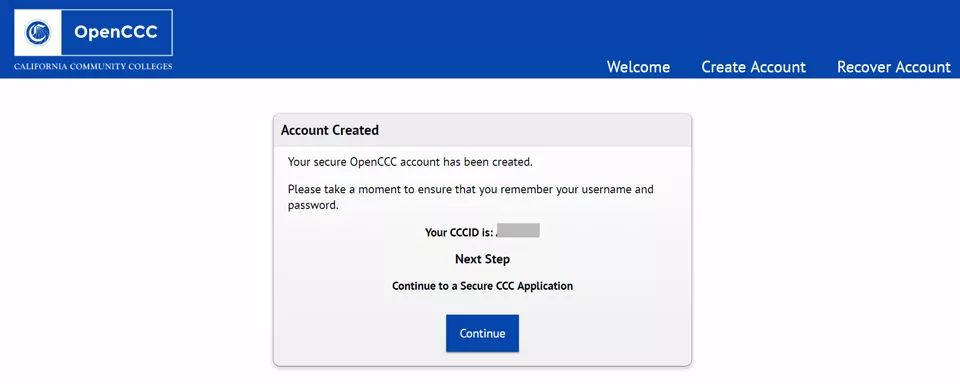Screen dimensions: 960x384
Task: Open the Recover Account page
Action: click(894, 67)
